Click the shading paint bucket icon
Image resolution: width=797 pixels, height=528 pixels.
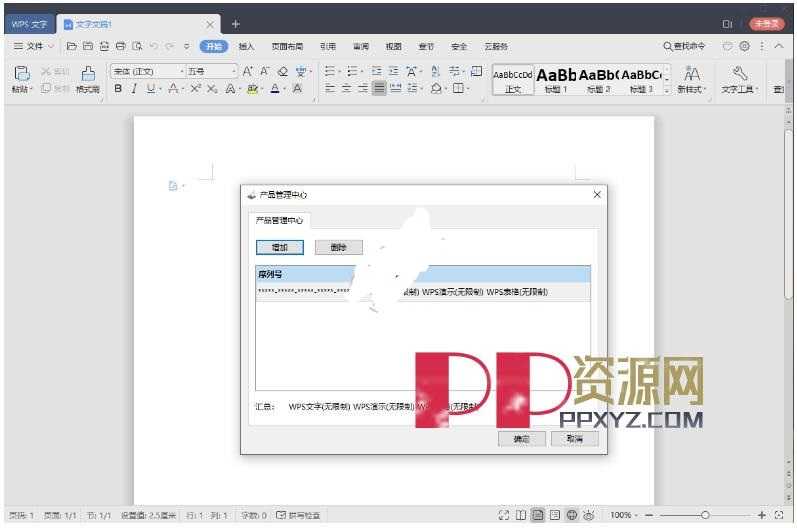436,89
